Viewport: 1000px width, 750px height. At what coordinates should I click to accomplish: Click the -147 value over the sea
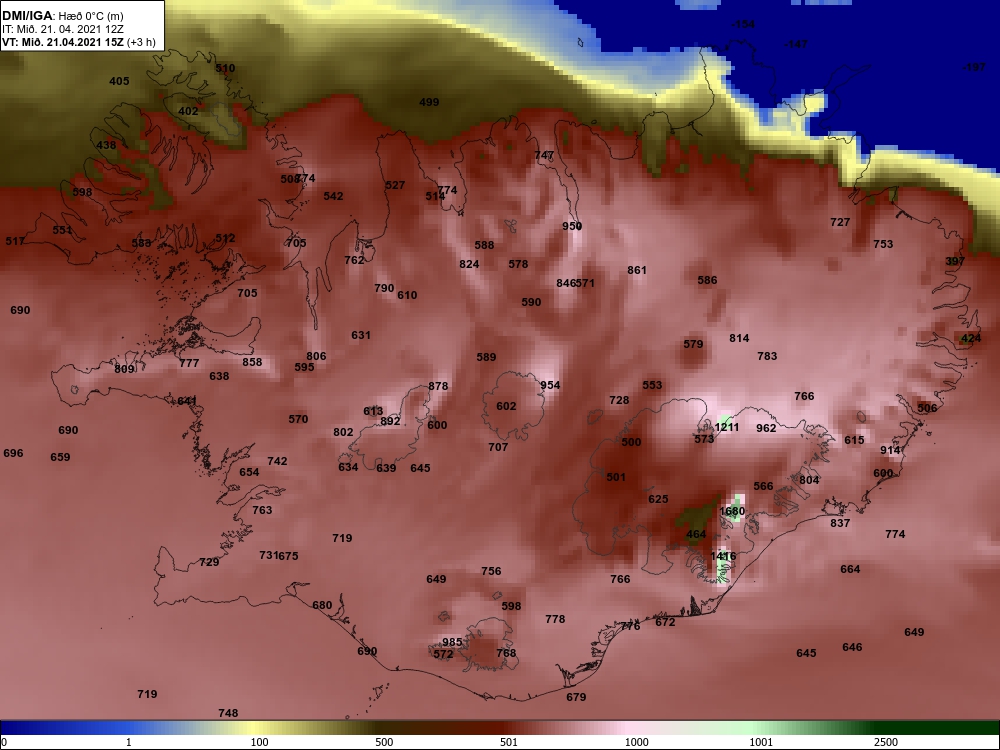click(796, 44)
